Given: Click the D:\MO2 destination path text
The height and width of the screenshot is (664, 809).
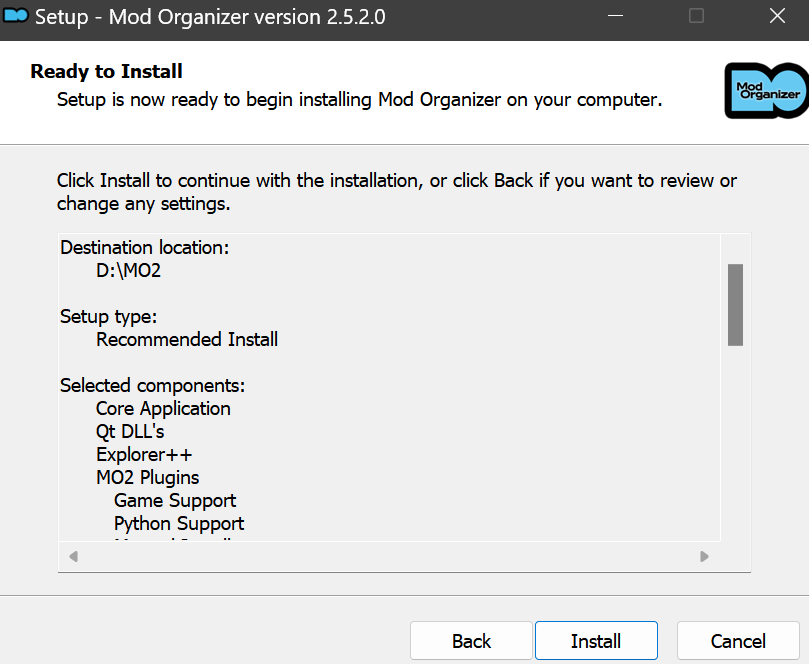Looking at the screenshot, I should pos(128,270).
